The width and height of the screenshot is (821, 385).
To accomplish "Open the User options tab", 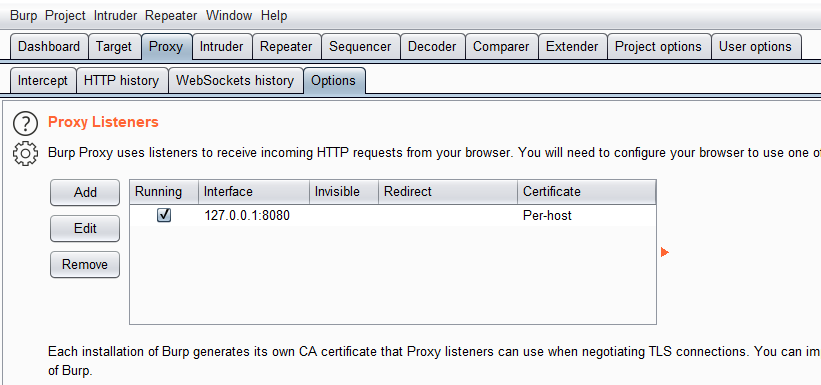I will pyautogui.click(x=755, y=47).
